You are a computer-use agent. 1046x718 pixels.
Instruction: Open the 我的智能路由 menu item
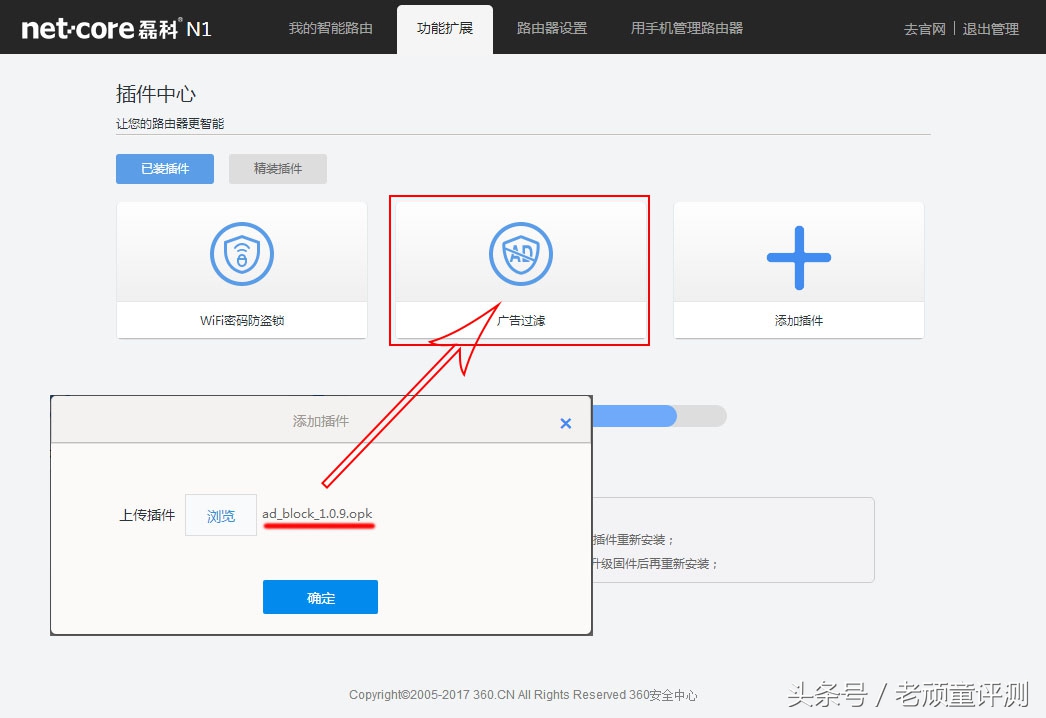click(330, 28)
